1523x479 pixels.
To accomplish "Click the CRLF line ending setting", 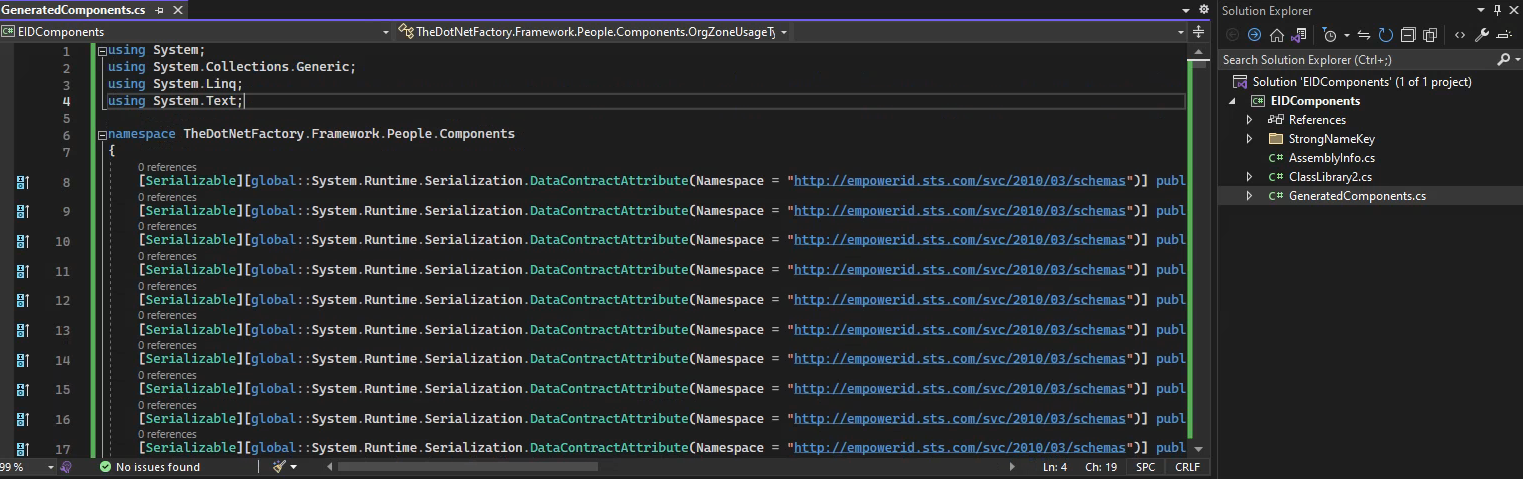I will tap(1188, 467).
